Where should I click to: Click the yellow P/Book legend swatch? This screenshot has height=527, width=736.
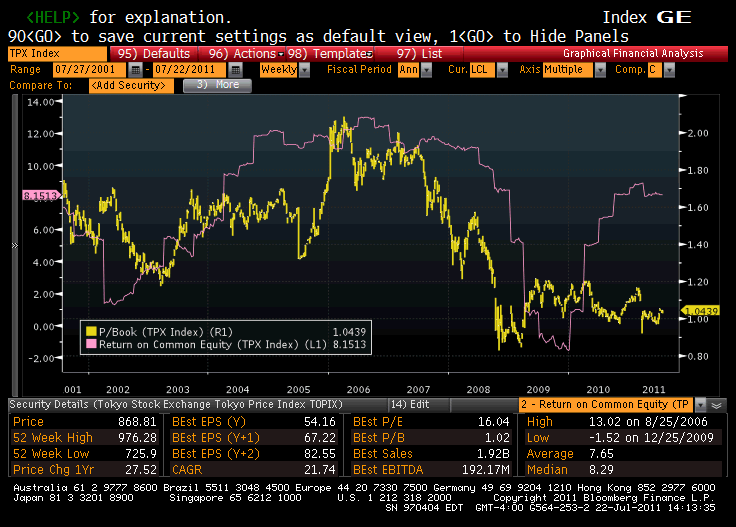coord(91,331)
